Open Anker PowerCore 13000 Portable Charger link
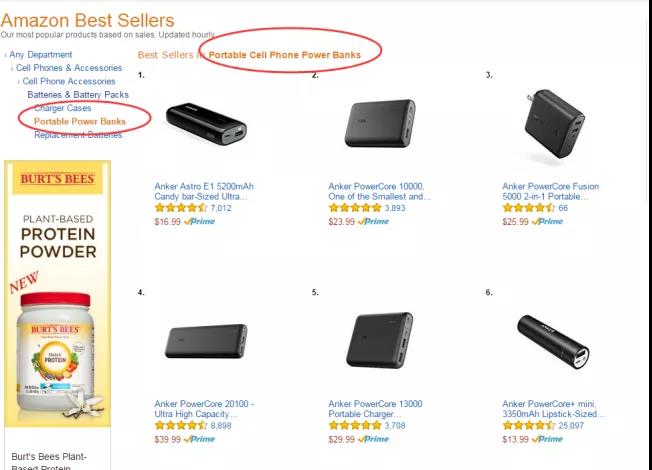The height and width of the screenshot is (470, 652). (378, 409)
